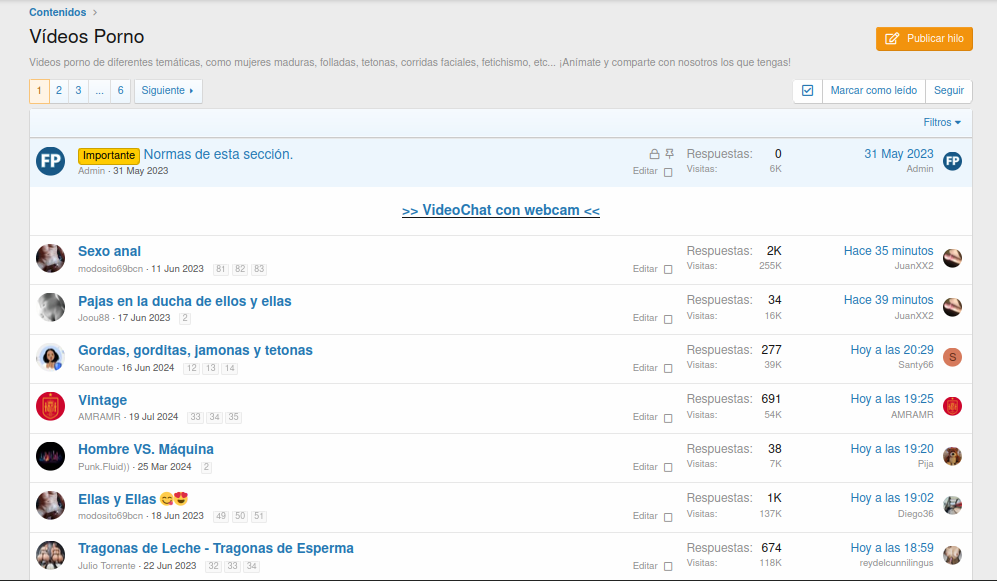Go to page 2 in the pagination
The width and height of the screenshot is (997, 581).
tap(59, 91)
